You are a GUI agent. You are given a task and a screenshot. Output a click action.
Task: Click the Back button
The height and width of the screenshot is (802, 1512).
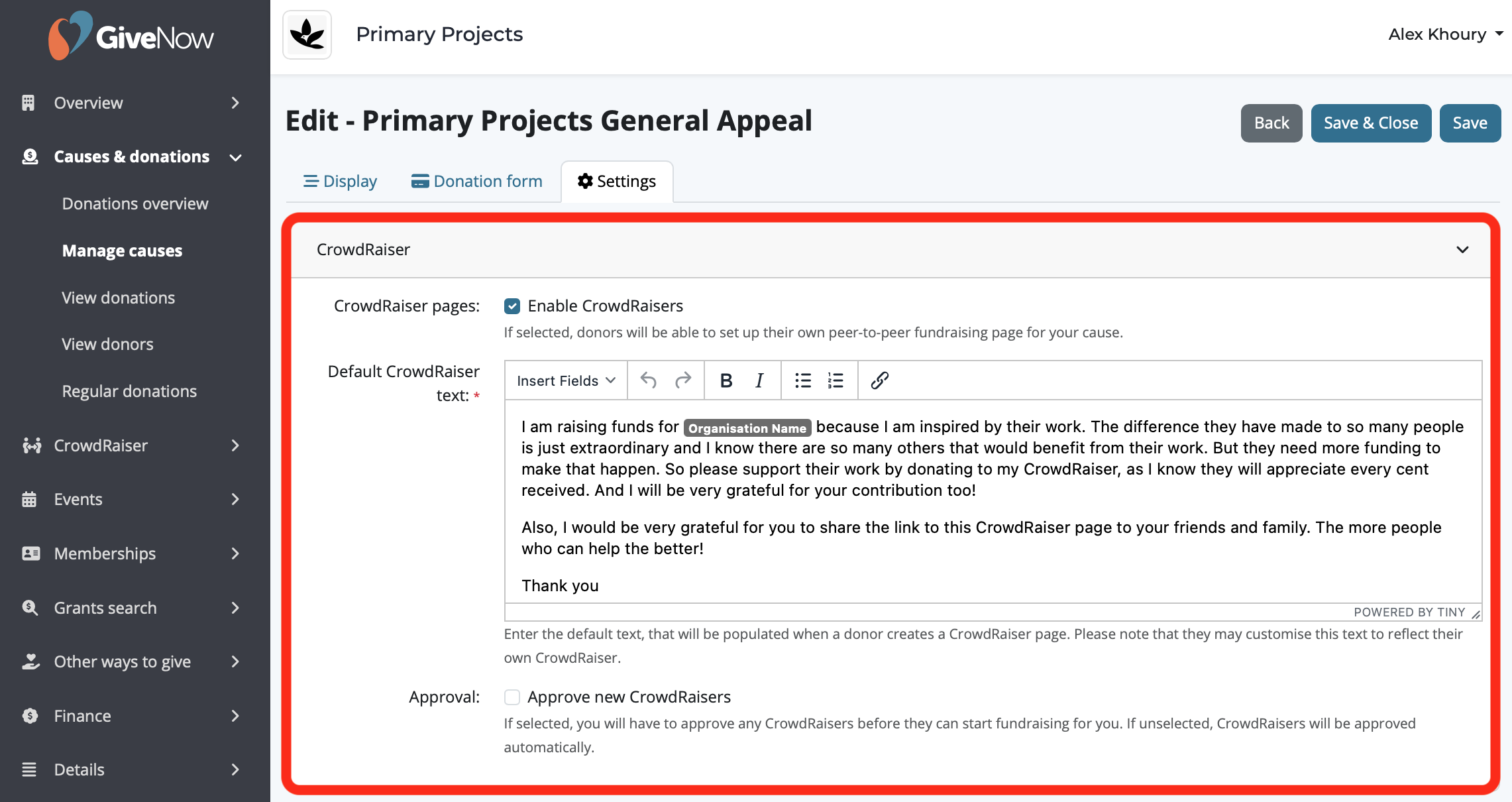pos(1271,123)
